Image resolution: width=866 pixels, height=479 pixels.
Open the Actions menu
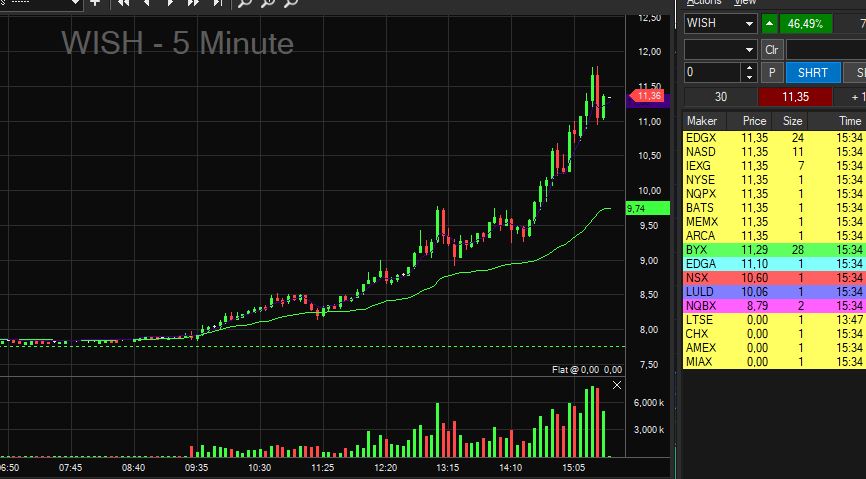click(704, 3)
